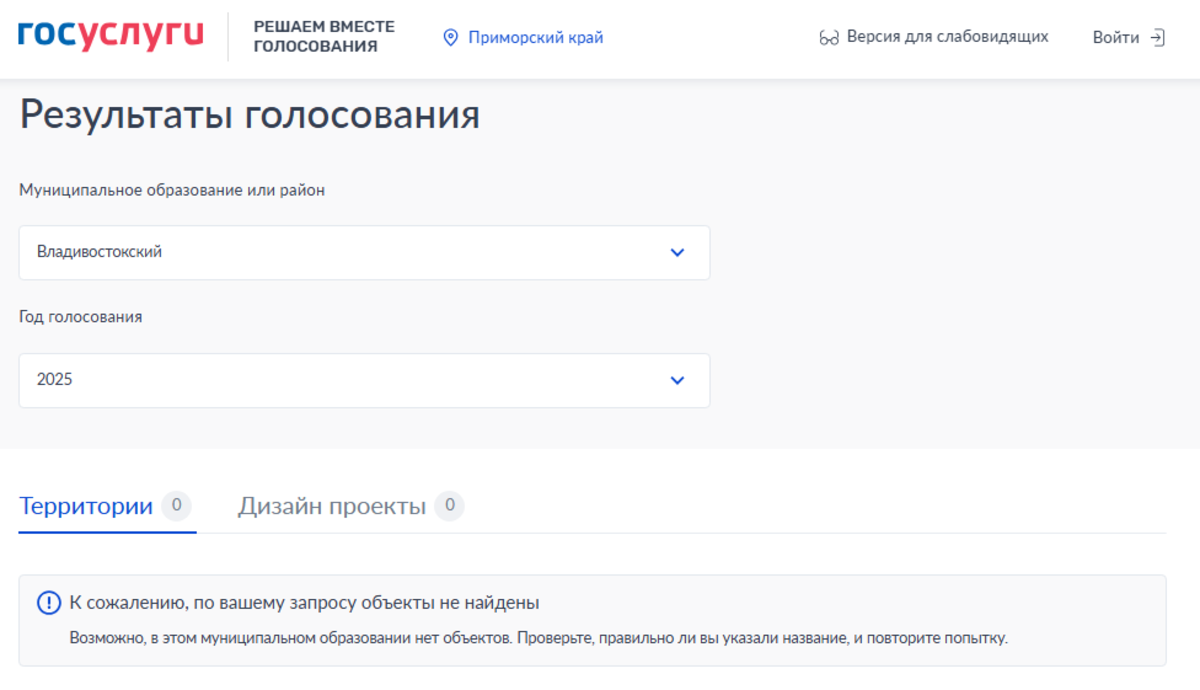Click the Результаты голосования heading
The height and width of the screenshot is (690, 1200).
249,115
